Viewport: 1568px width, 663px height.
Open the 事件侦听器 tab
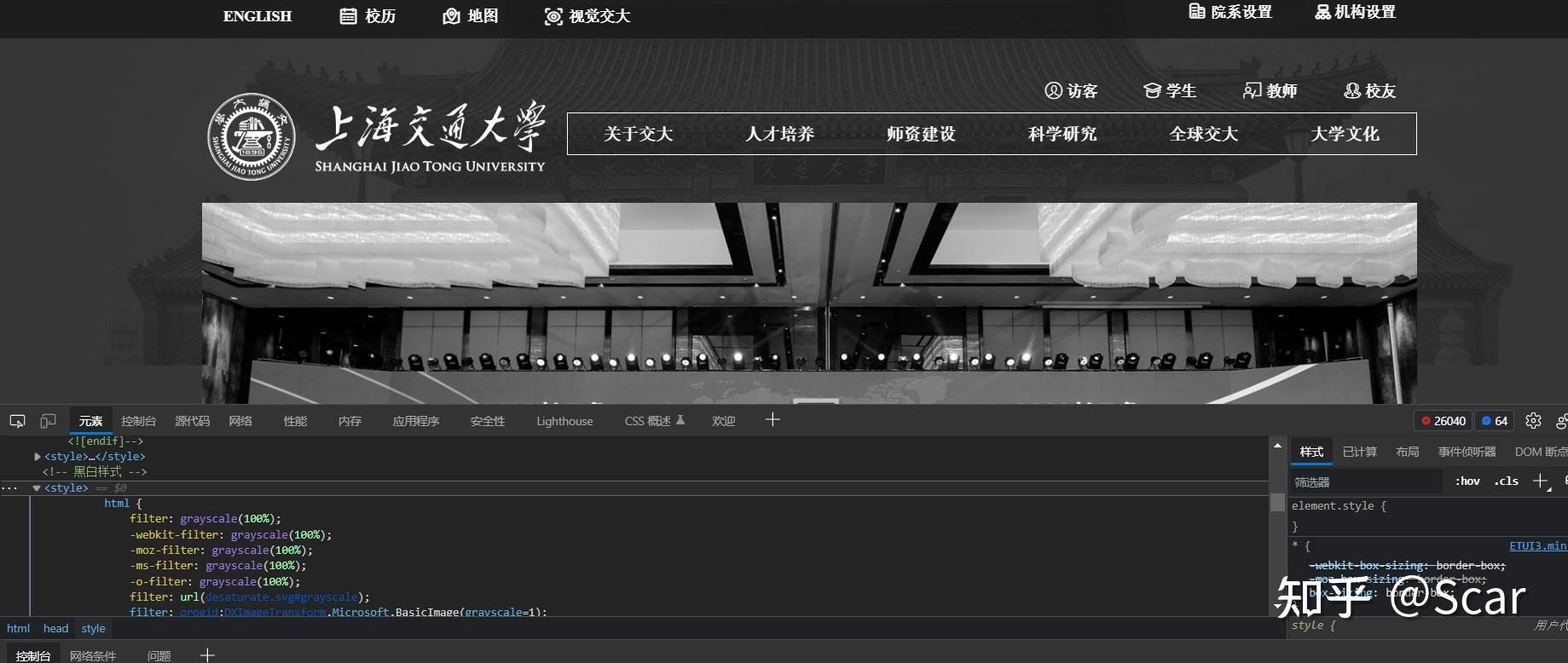(1467, 452)
